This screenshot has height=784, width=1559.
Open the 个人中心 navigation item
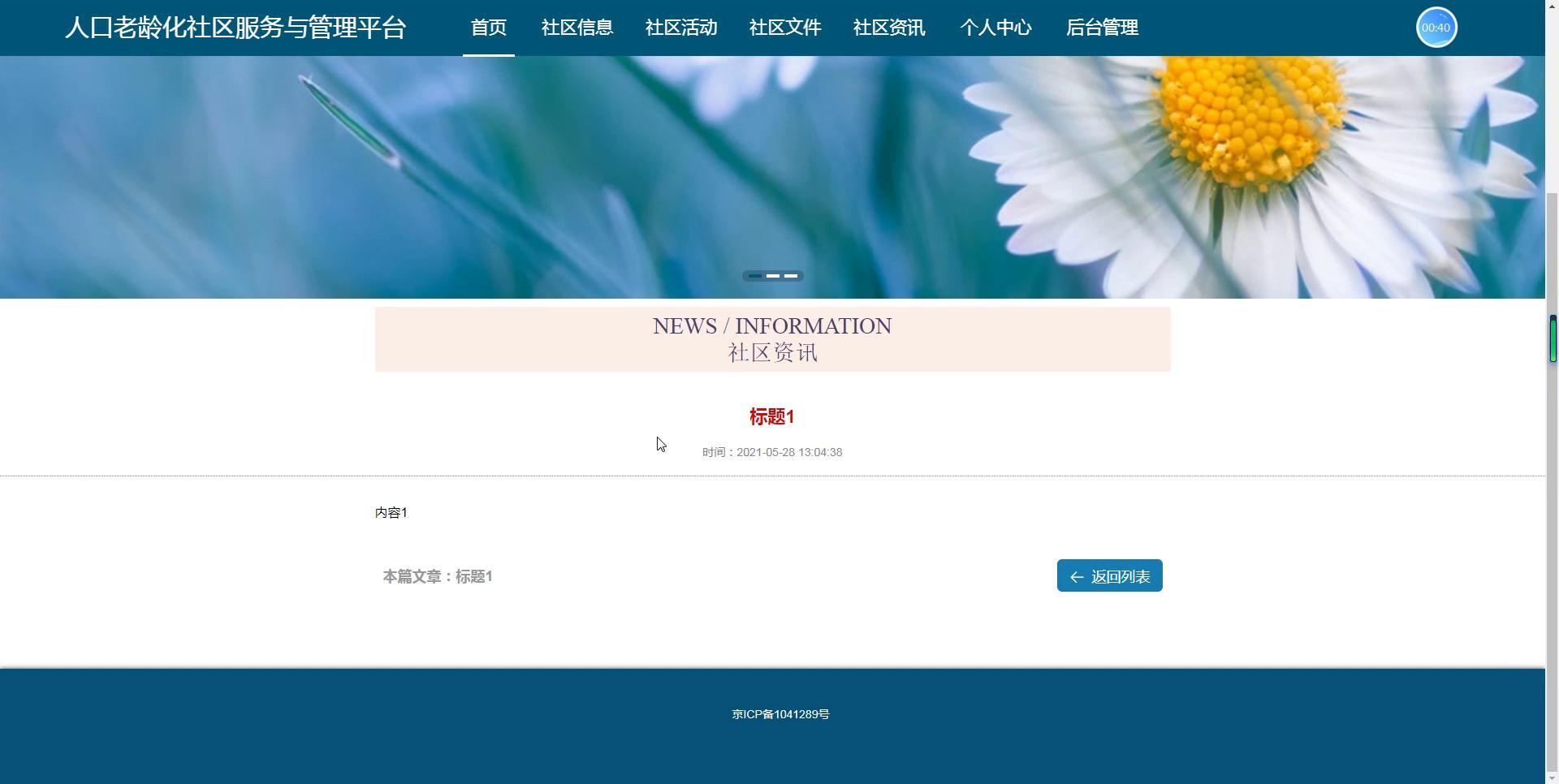[995, 27]
